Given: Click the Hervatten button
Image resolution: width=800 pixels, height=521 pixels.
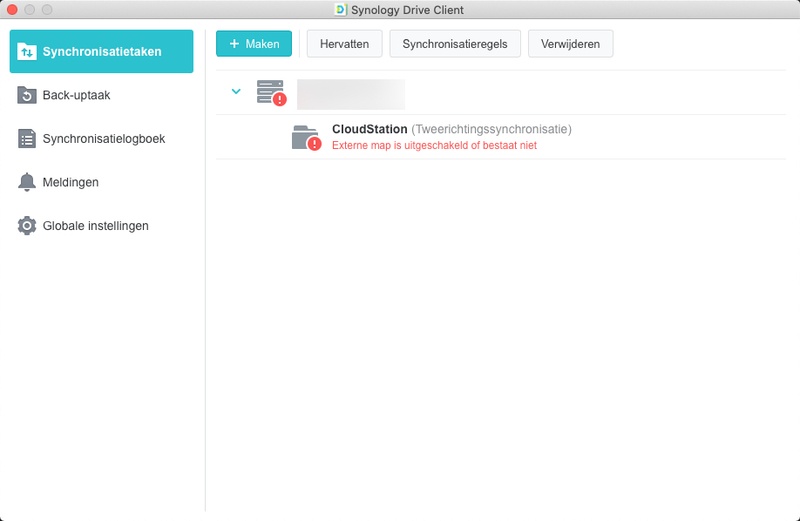Looking at the screenshot, I should pyautogui.click(x=344, y=44).
